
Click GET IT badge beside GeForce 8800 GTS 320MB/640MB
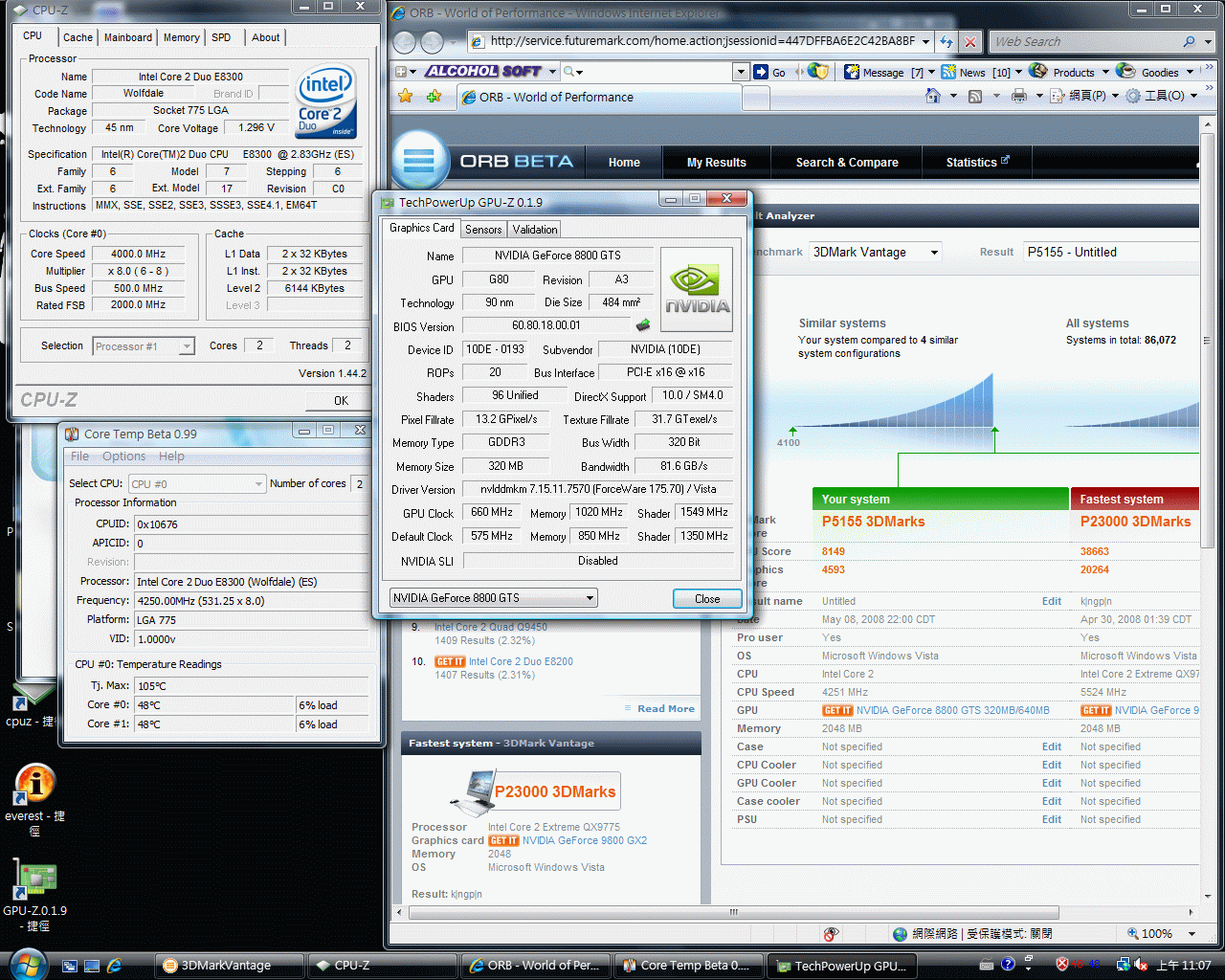tap(837, 710)
